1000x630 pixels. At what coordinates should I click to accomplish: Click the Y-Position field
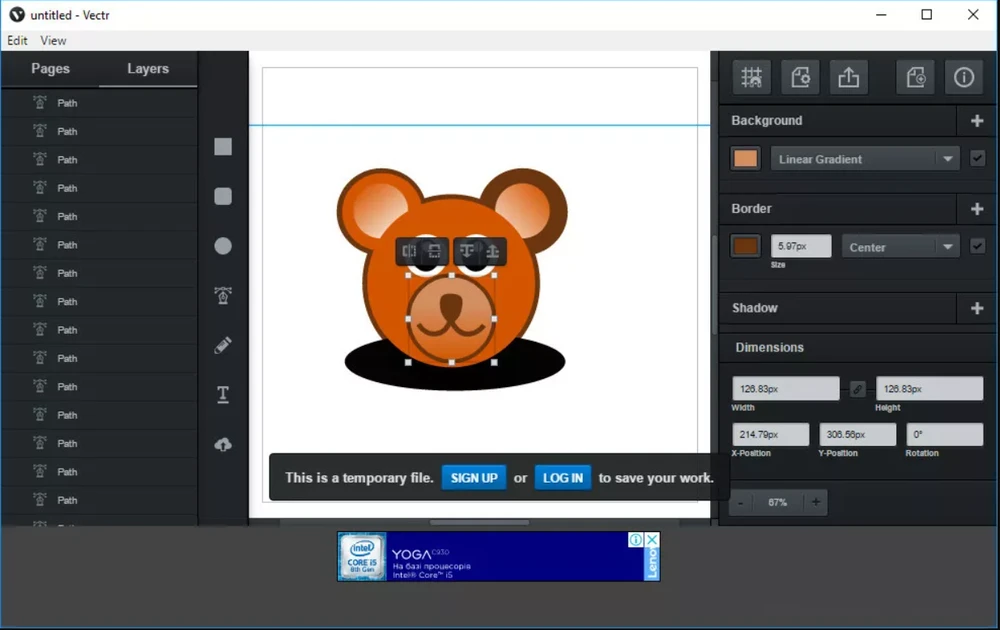pyautogui.click(x=857, y=434)
